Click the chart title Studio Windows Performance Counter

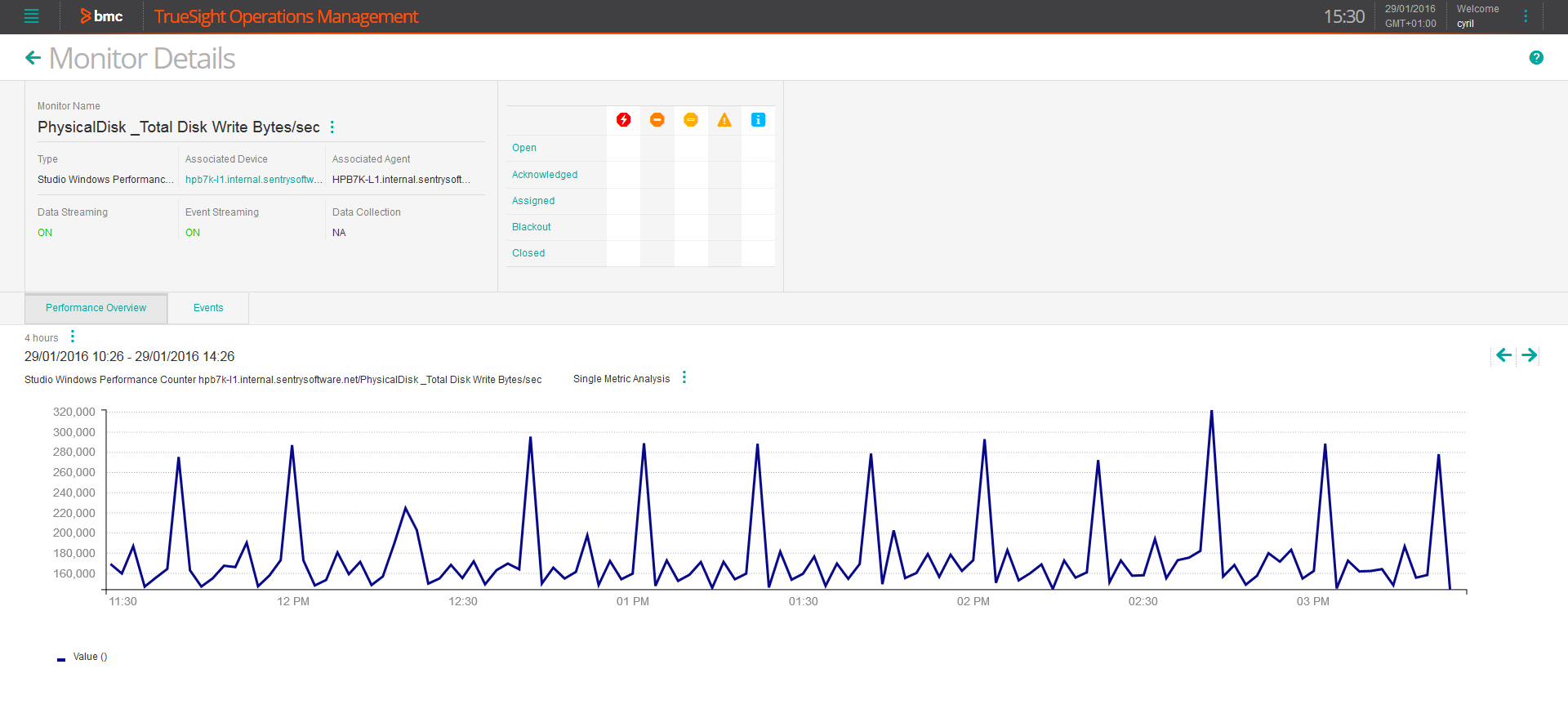[x=283, y=380]
